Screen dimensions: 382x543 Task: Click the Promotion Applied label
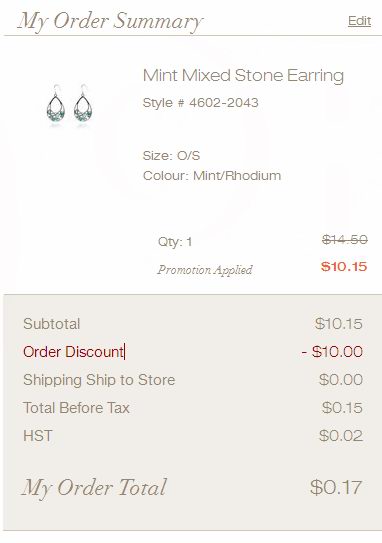(205, 269)
